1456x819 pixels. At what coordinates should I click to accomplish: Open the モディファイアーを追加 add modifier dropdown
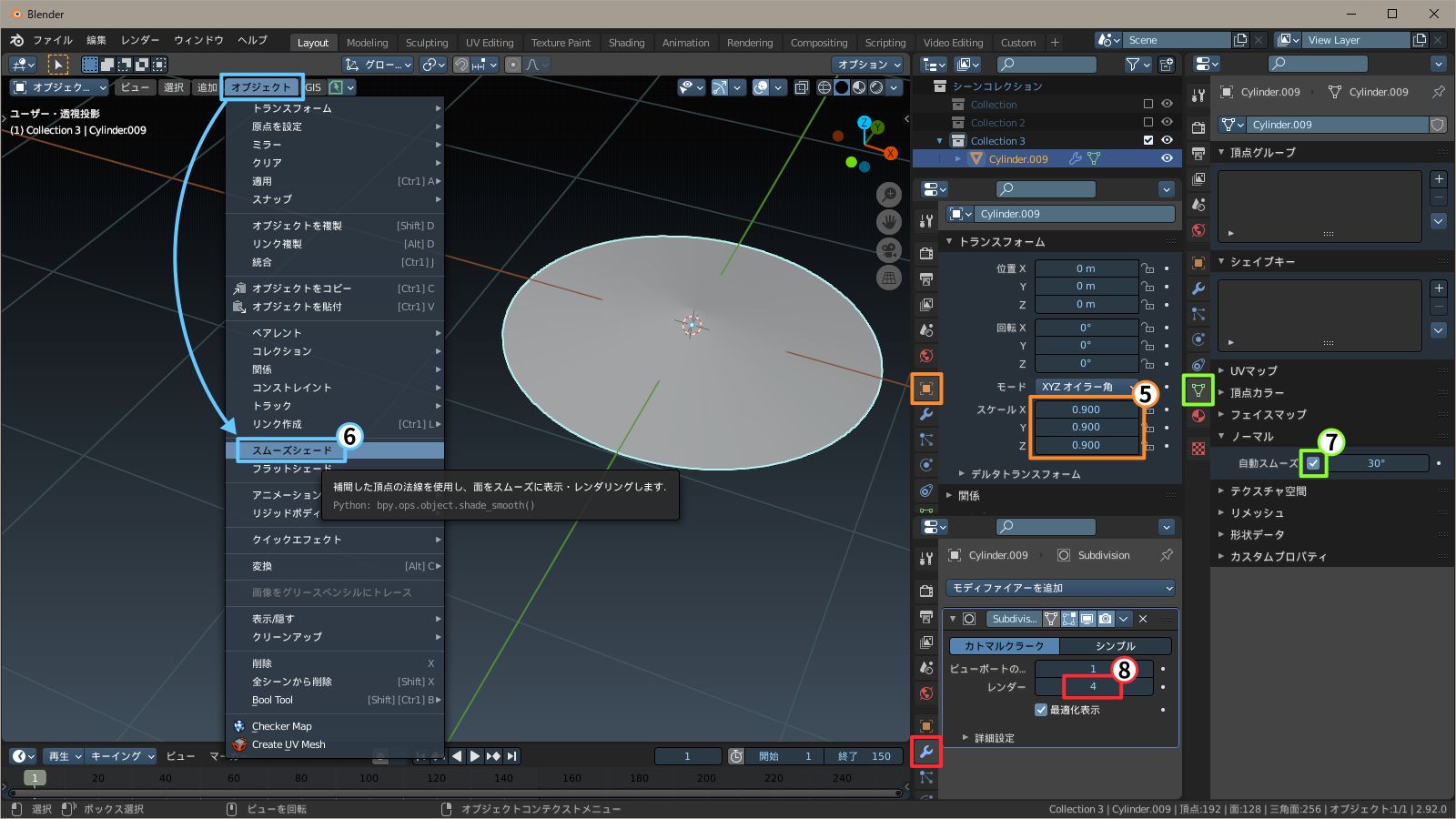[x=1060, y=588]
